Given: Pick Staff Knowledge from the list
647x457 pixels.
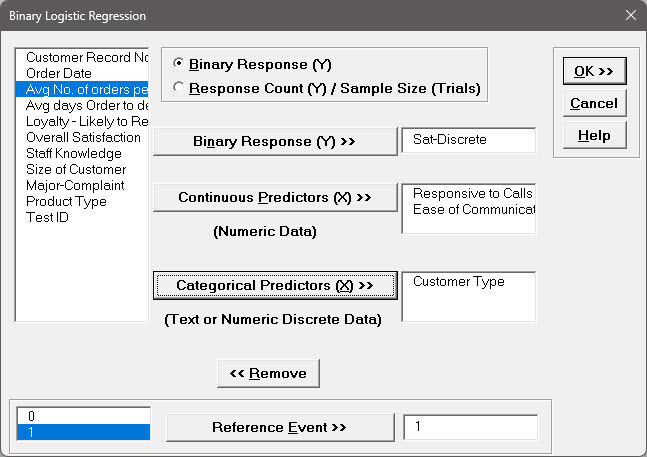Looking at the screenshot, I should pos(74,153).
